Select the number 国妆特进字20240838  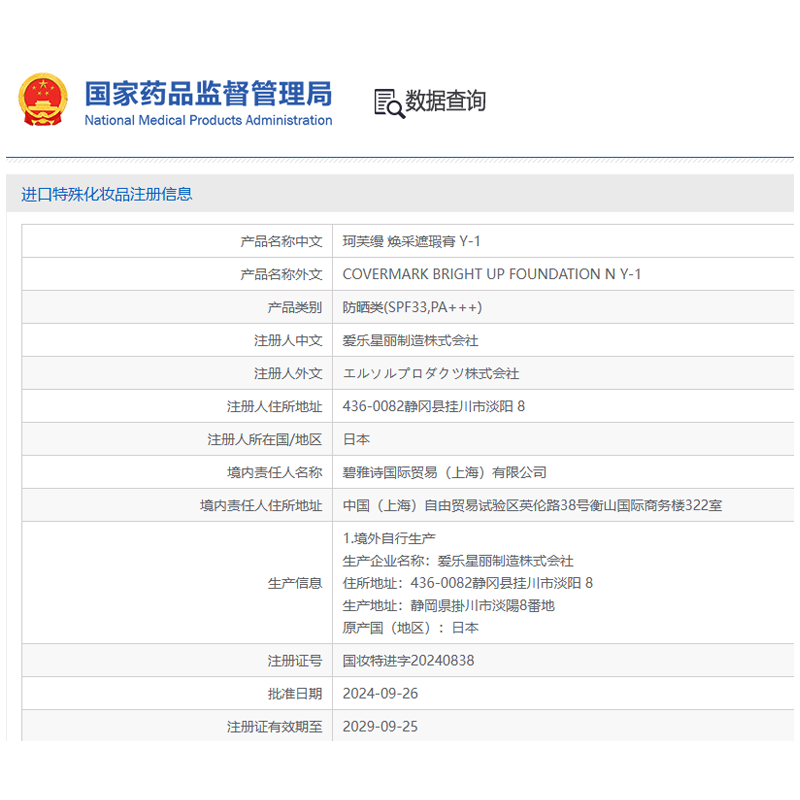408,661
